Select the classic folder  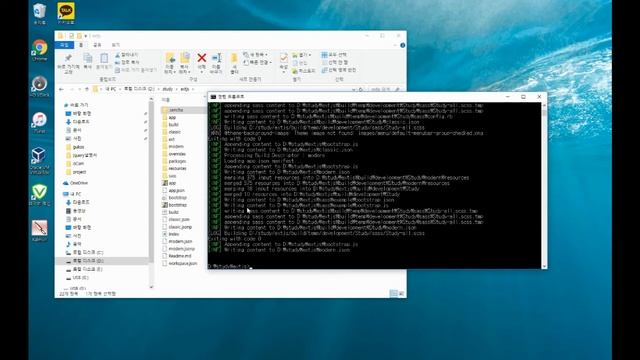pos(171,132)
